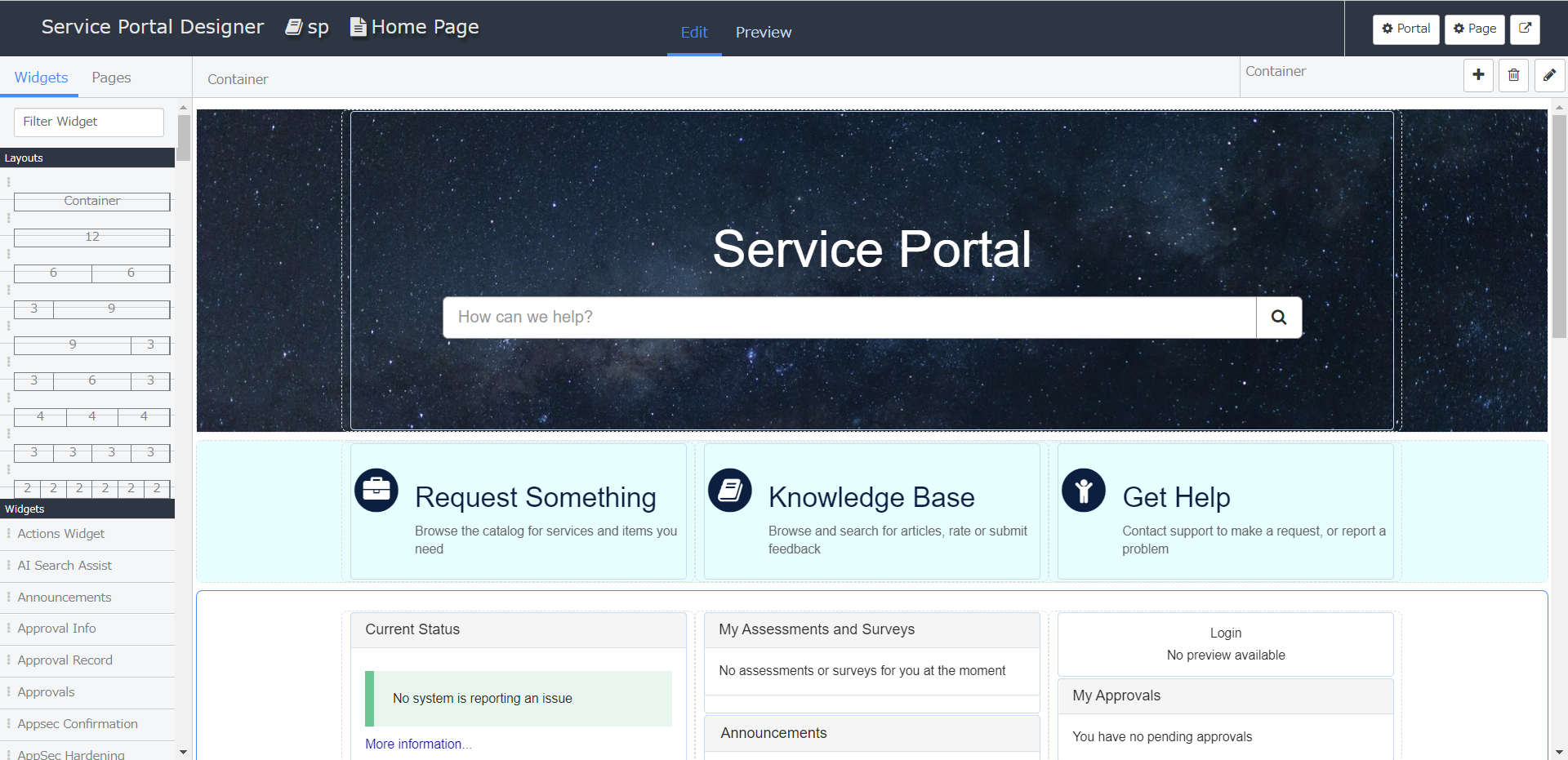Switch to the Pages tab
The width and height of the screenshot is (1568, 760).
click(x=111, y=77)
